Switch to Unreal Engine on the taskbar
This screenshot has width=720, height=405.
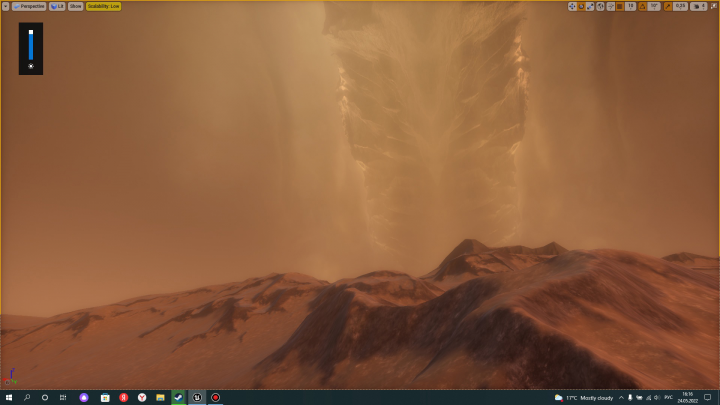197,398
